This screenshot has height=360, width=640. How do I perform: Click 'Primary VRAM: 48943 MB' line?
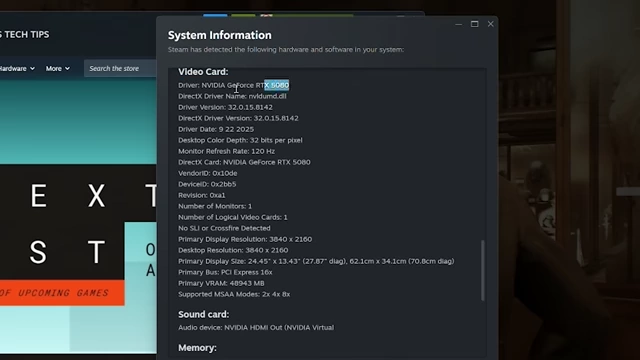(221, 284)
